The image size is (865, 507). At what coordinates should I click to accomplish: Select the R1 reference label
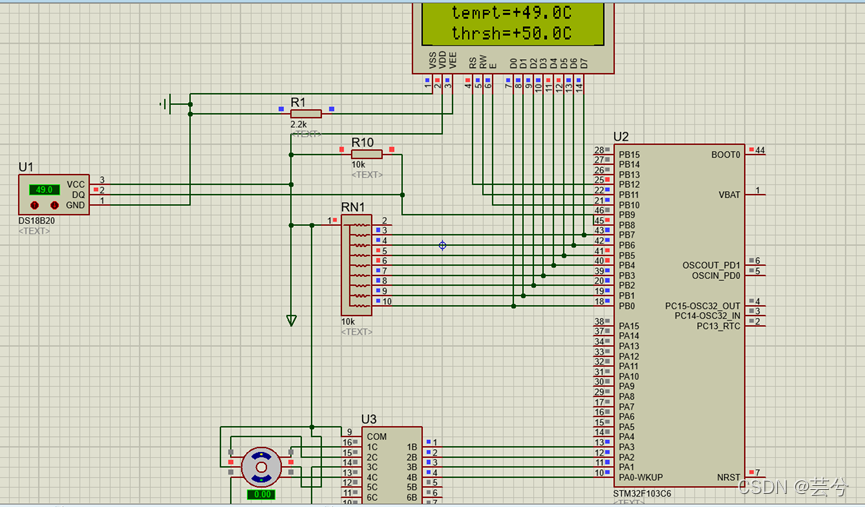point(298,102)
